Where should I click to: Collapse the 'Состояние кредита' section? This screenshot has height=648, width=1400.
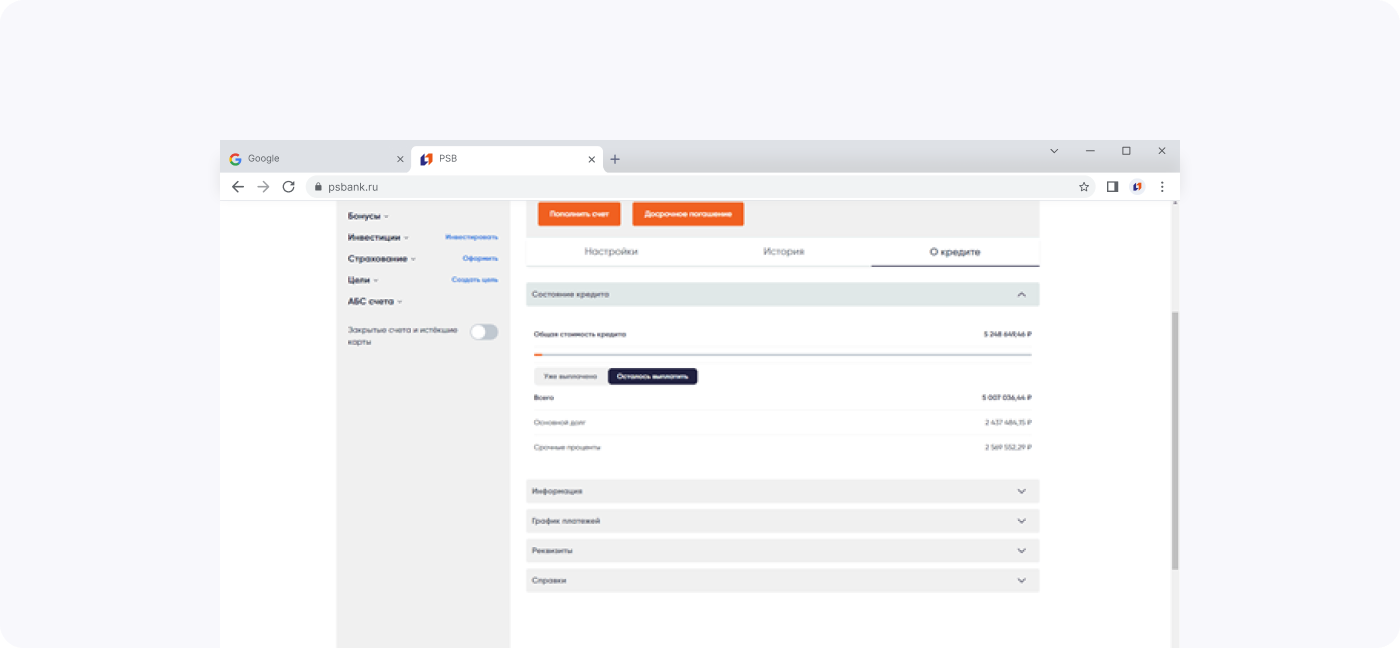[x=1021, y=295]
